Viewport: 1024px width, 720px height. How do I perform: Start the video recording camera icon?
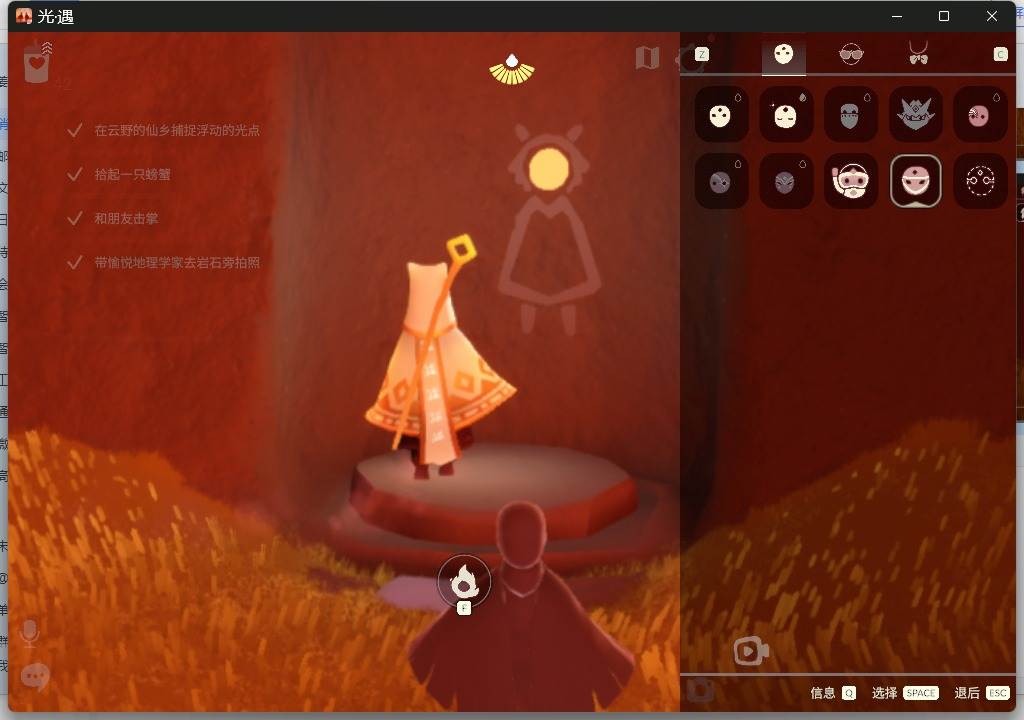coord(751,651)
